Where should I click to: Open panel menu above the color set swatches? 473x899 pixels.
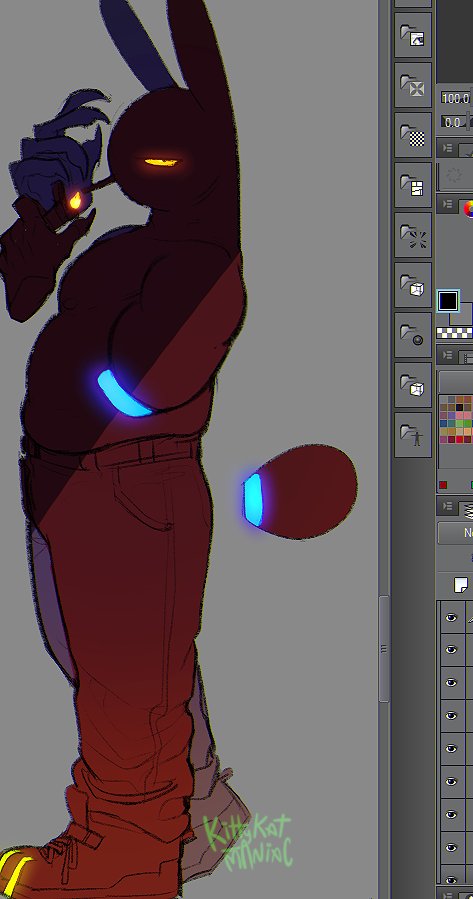447,355
